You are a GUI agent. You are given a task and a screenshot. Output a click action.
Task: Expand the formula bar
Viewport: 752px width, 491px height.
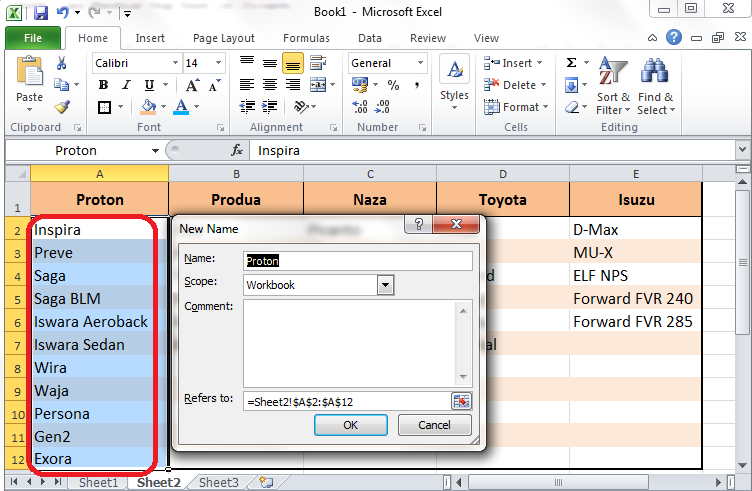(x=742, y=150)
